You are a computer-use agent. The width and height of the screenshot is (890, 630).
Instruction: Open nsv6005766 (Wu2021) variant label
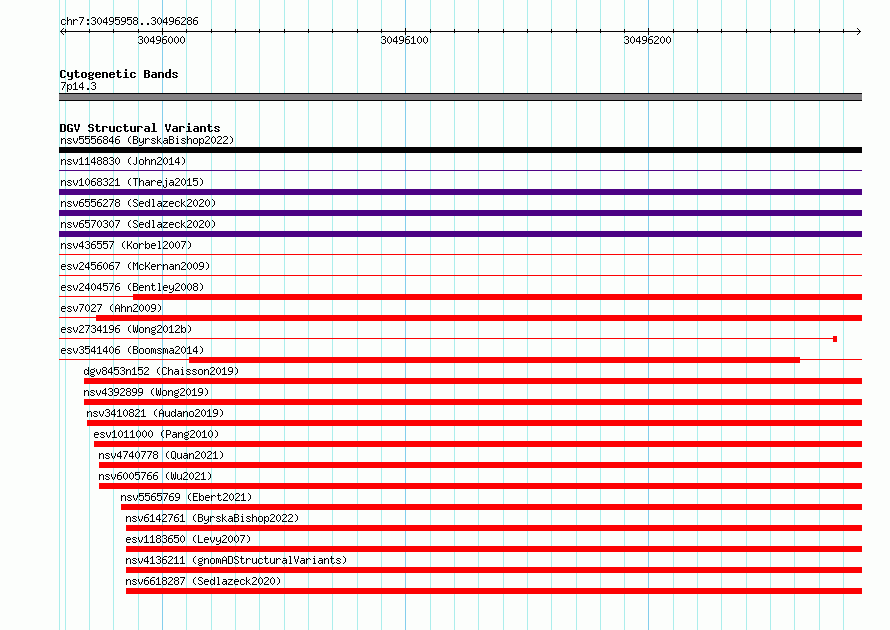point(155,476)
